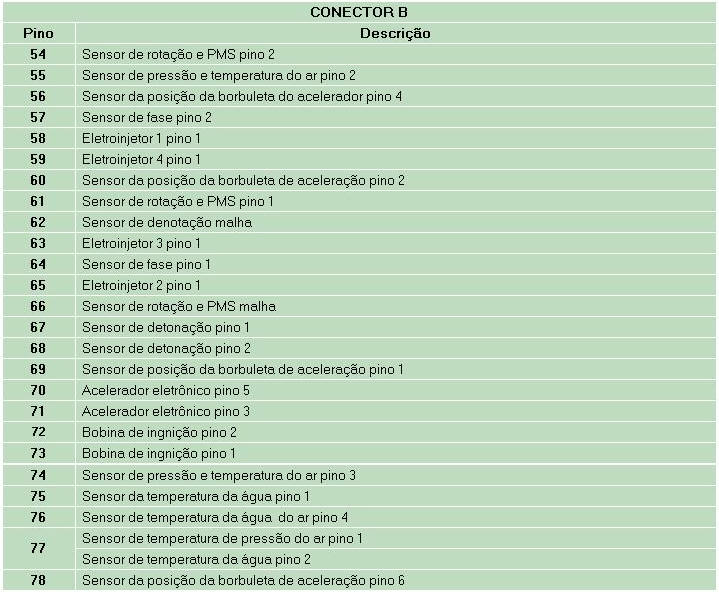Select 'Bobina de ingnição pino 2' row
Screen dimensions: 719x592
(x=159, y=432)
